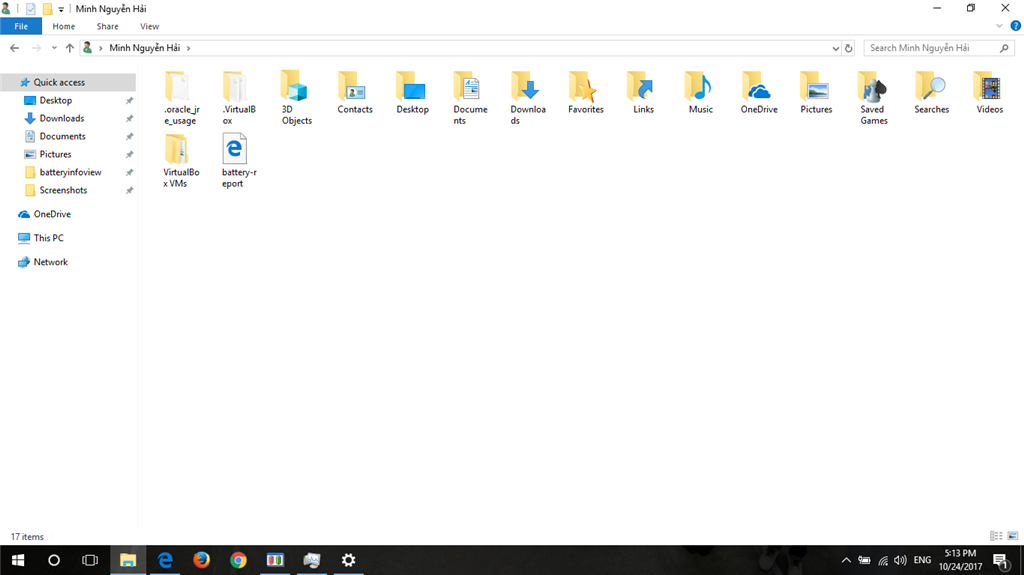Click New Folder quick access toolbar icon
Image resolution: width=1024 pixels, height=575 pixels.
(47, 9)
